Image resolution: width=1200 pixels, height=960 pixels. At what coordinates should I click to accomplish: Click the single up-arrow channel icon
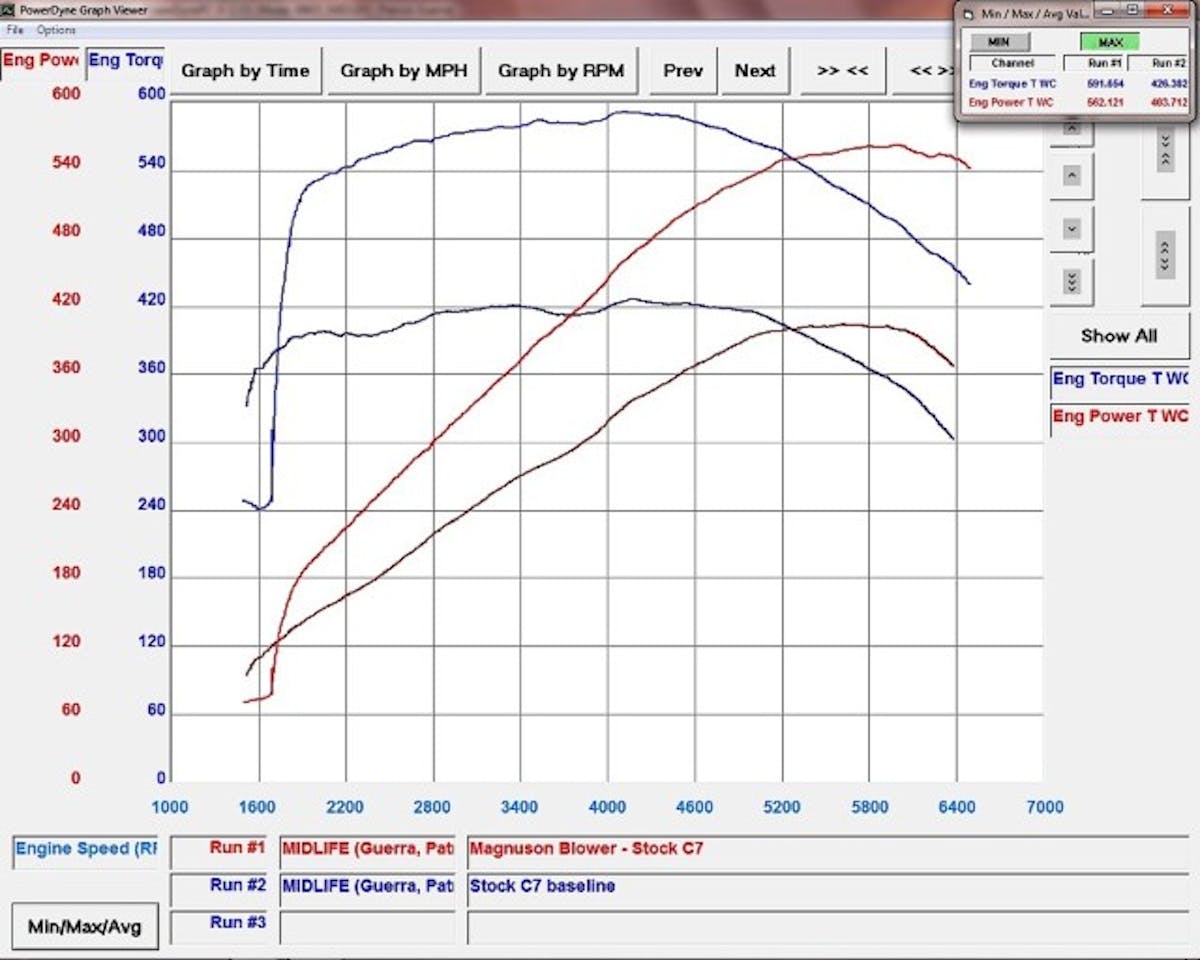tap(1071, 177)
